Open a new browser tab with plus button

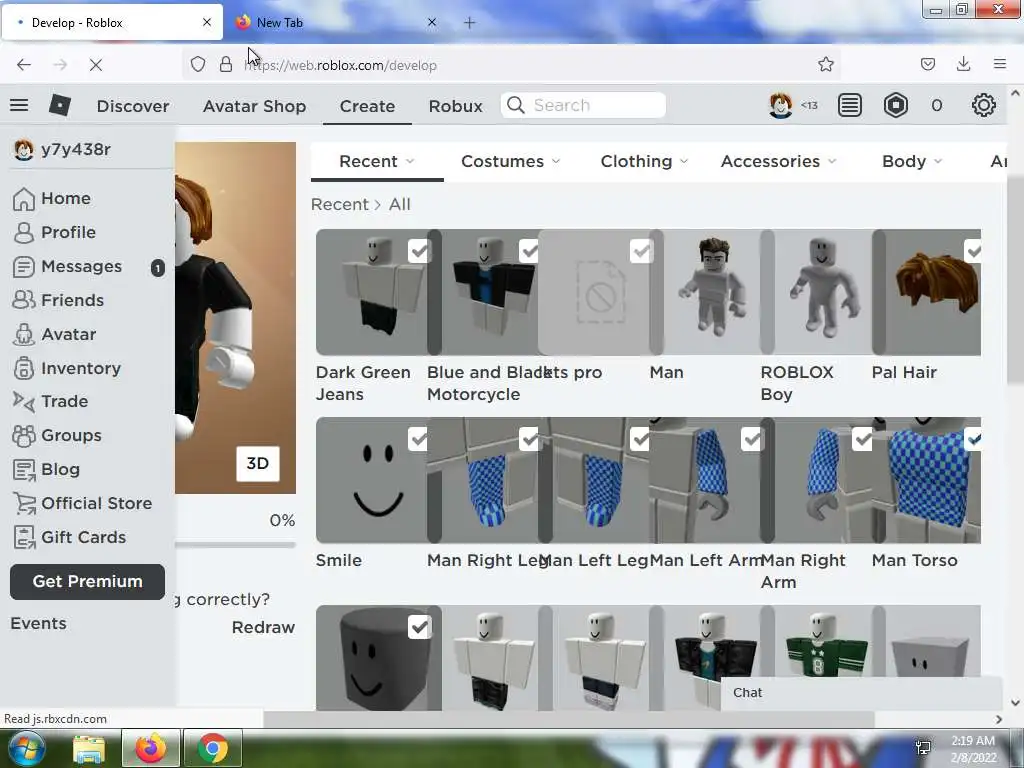coord(469,22)
